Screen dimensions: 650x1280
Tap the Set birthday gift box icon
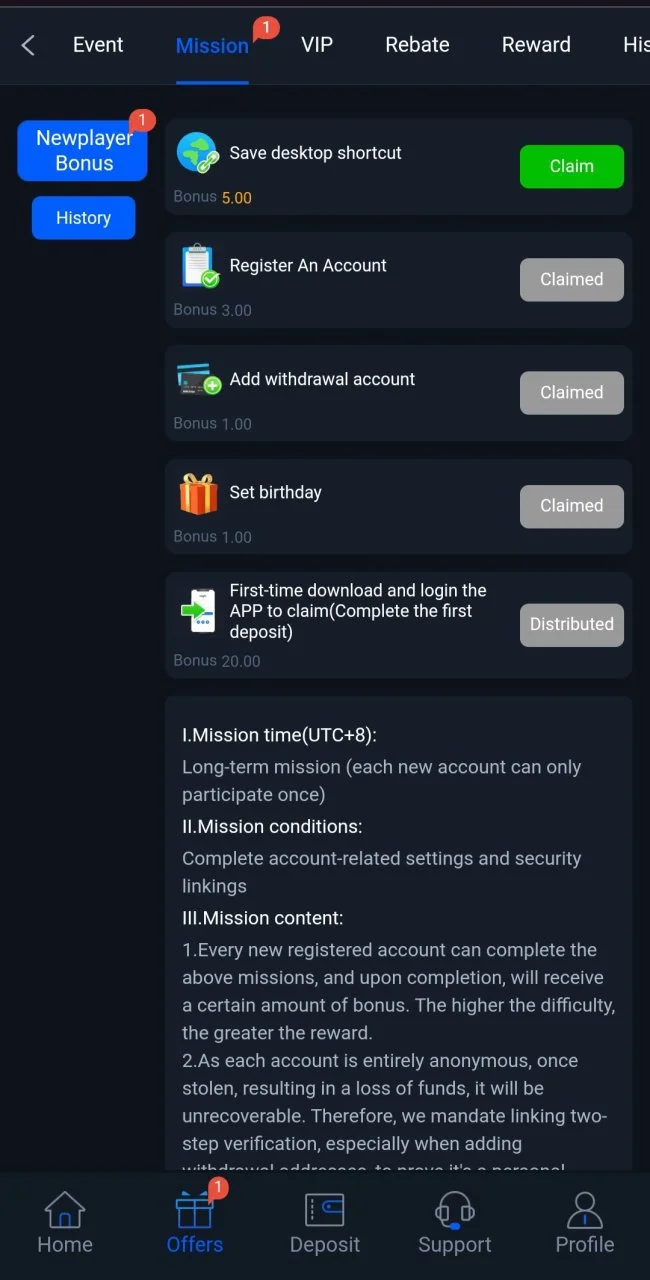[198, 494]
